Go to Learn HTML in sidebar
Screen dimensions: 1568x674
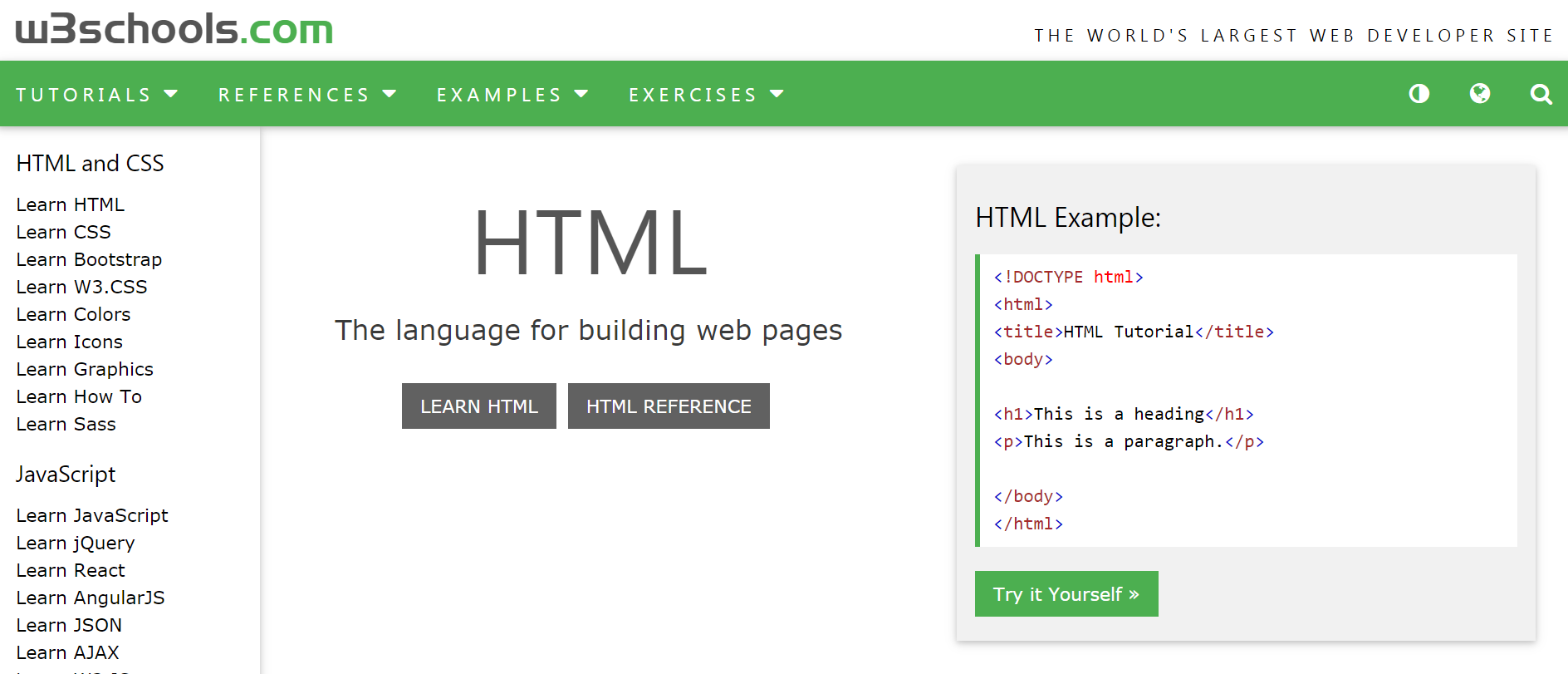pos(71,204)
